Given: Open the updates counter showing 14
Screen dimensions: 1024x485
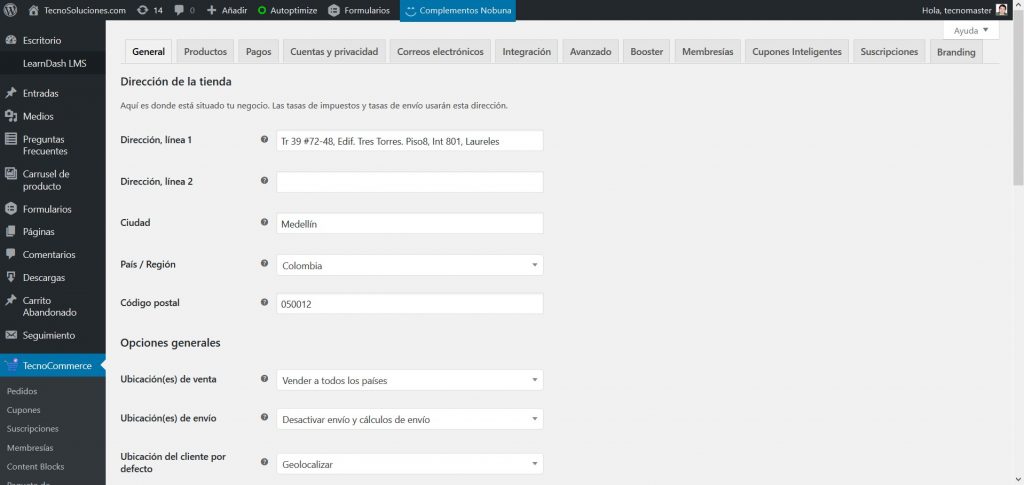Looking at the screenshot, I should pyautogui.click(x=150, y=10).
